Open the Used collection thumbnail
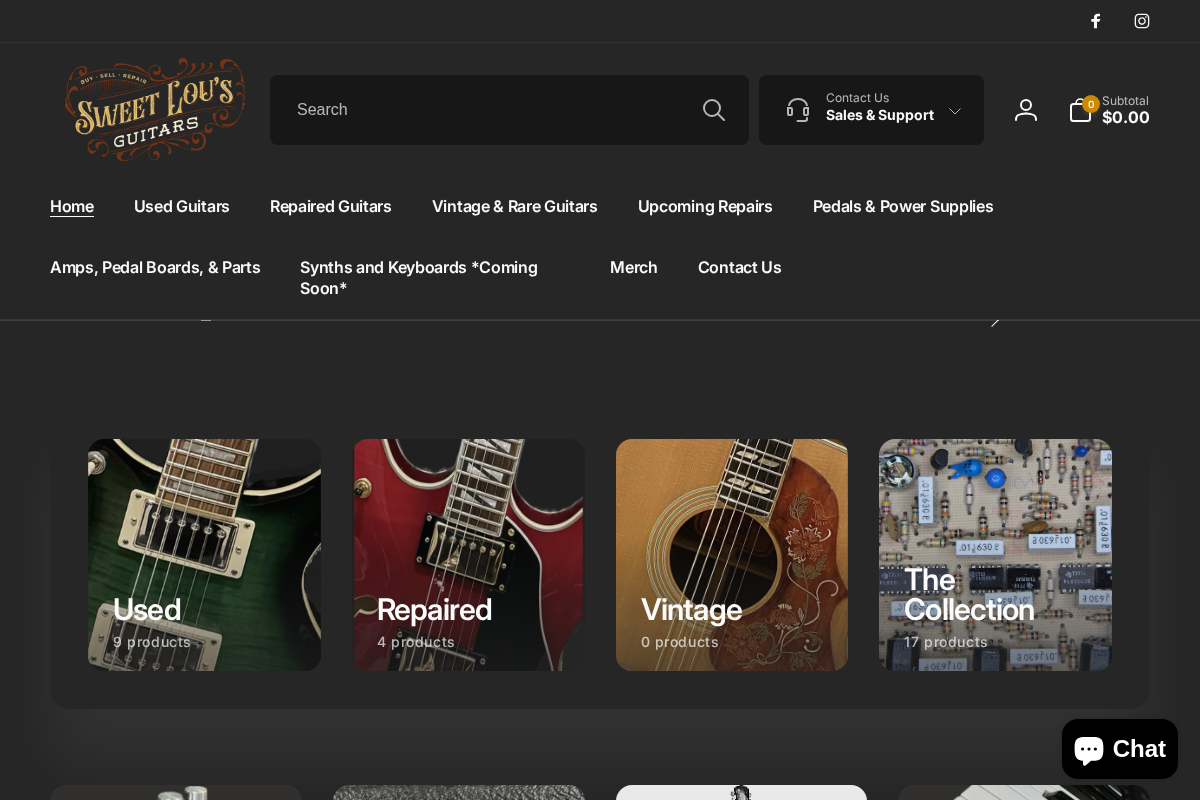1200x800 pixels. 204,555
